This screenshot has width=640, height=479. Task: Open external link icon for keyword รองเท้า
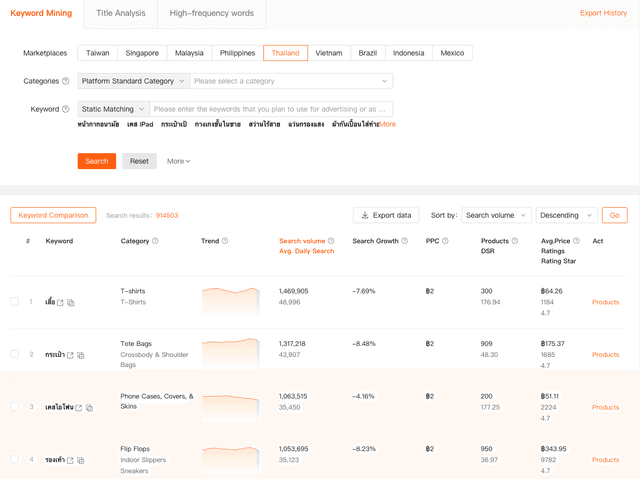click(x=70, y=461)
